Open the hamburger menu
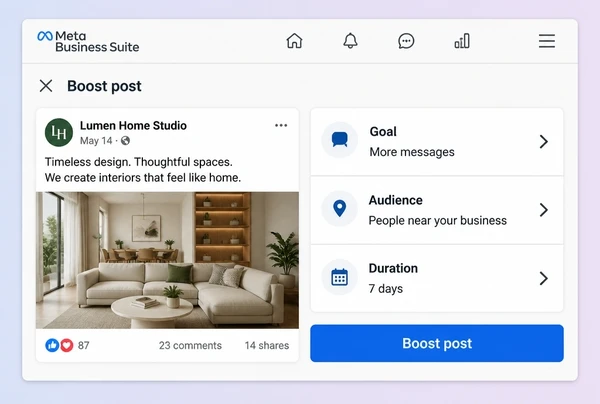The height and width of the screenshot is (404, 600). coord(547,41)
